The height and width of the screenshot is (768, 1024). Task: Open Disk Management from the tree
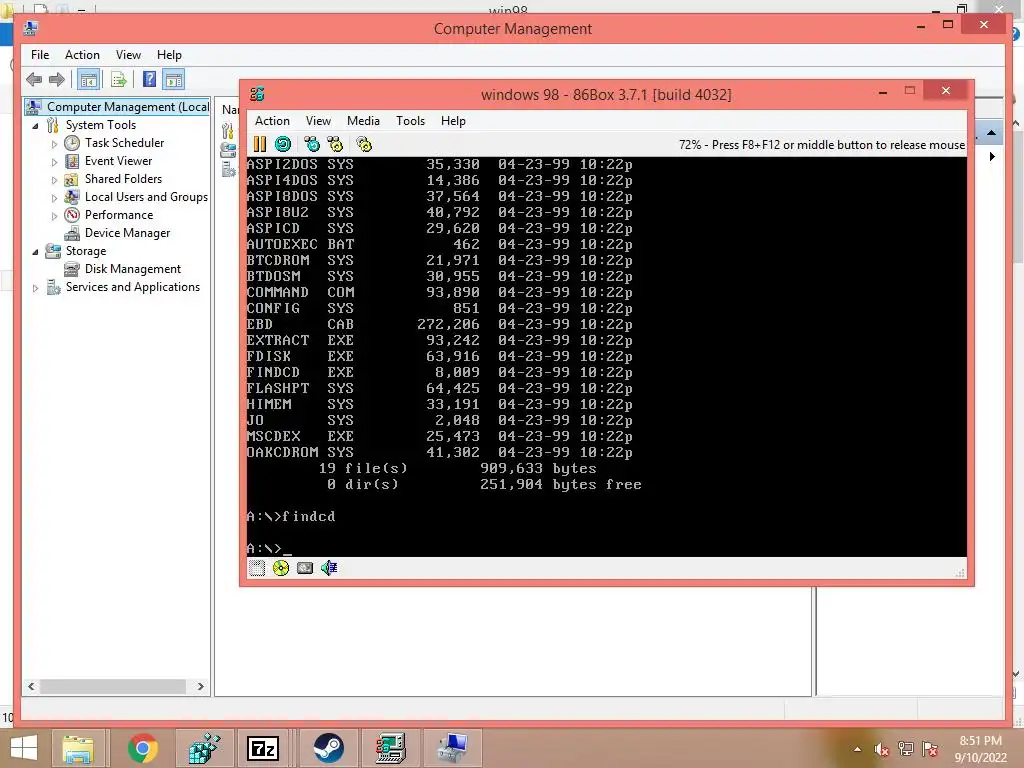click(x=133, y=268)
